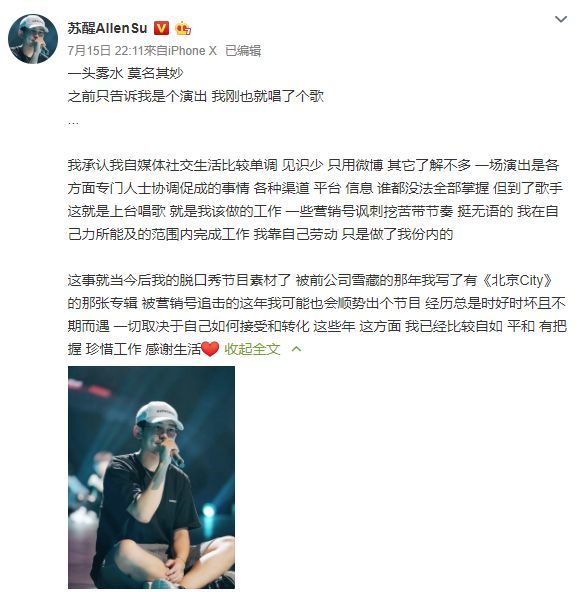
Task: Click the orange verified V badge
Action: (x=162, y=28)
